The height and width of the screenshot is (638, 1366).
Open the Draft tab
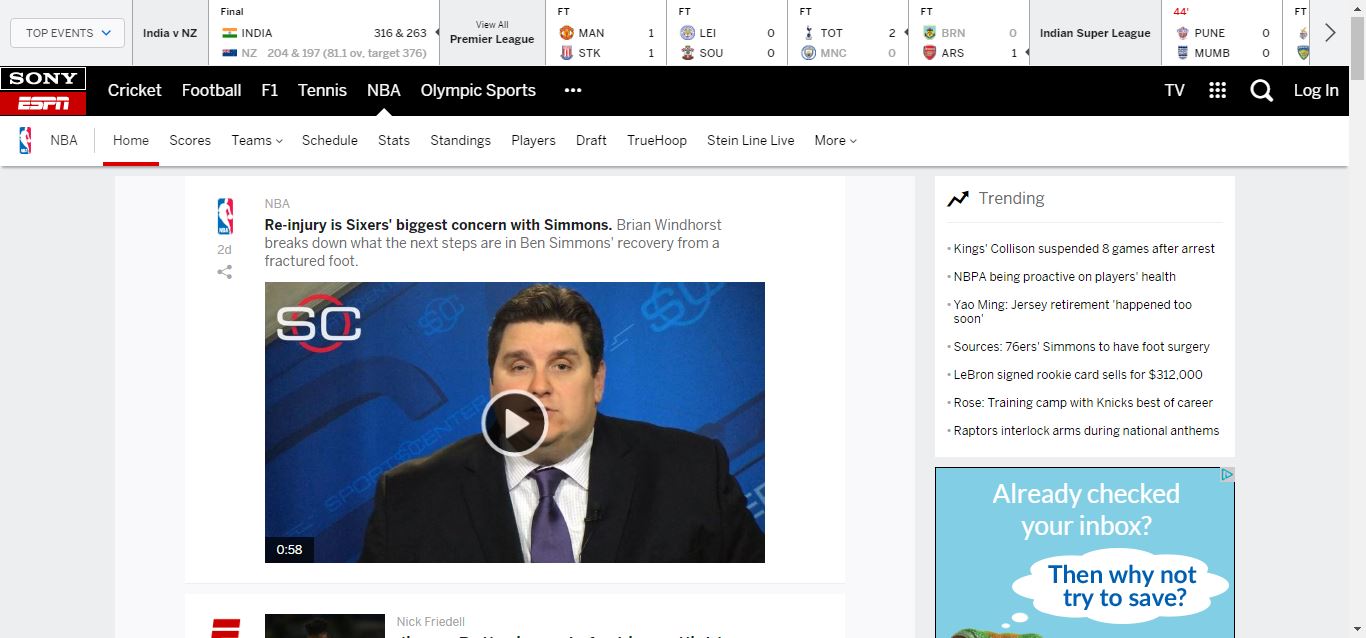tap(591, 141)
